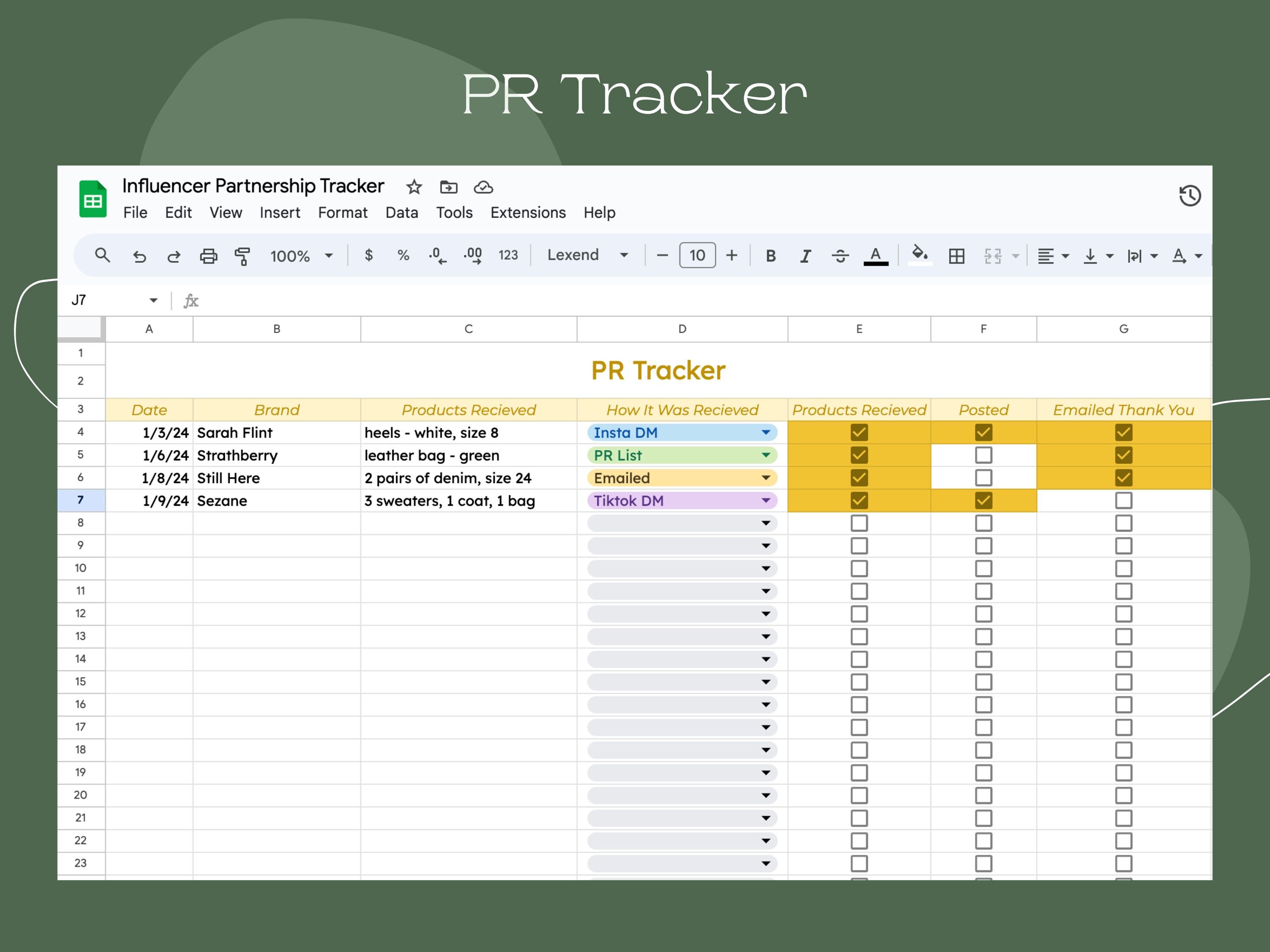Viewport: 1270px width, 952px height.
Task: Expand the zoom level 100% dropdown
Action: pyautogui.click(x=329, y=256)
